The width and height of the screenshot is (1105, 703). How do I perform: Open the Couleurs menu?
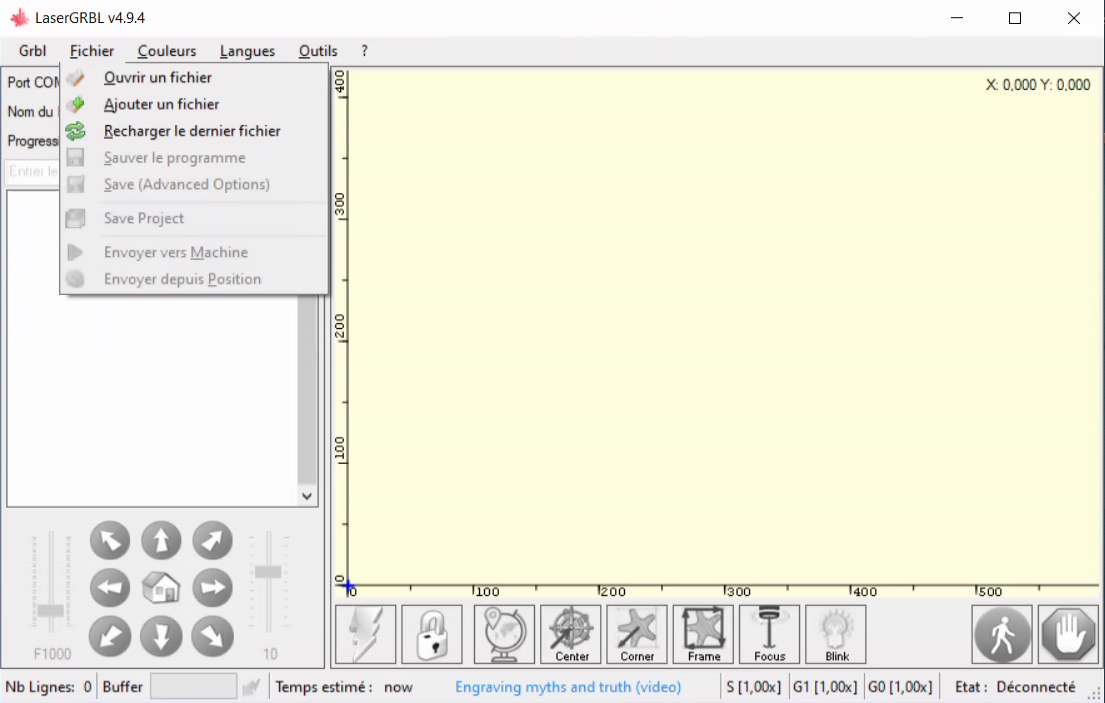coord(167,51)
